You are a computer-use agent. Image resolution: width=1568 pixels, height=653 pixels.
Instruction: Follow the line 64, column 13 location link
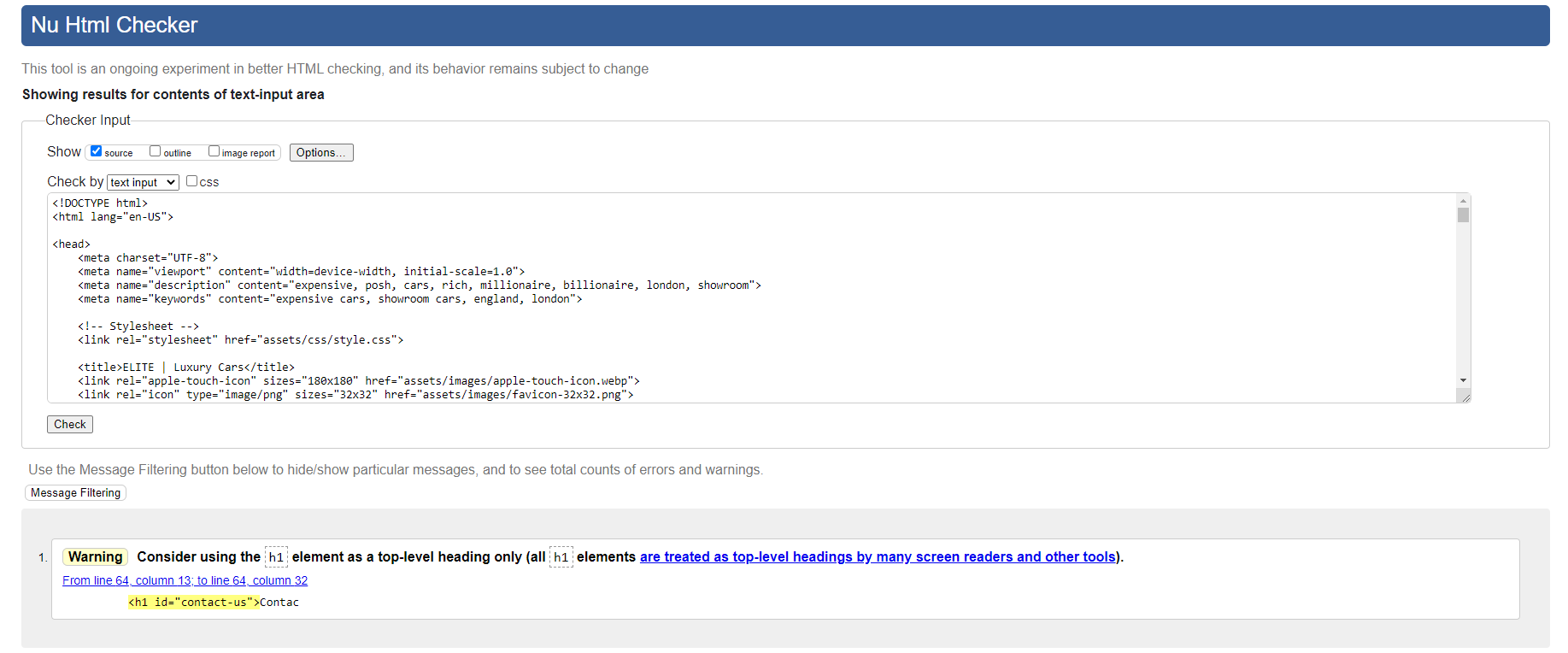point(185,580)
